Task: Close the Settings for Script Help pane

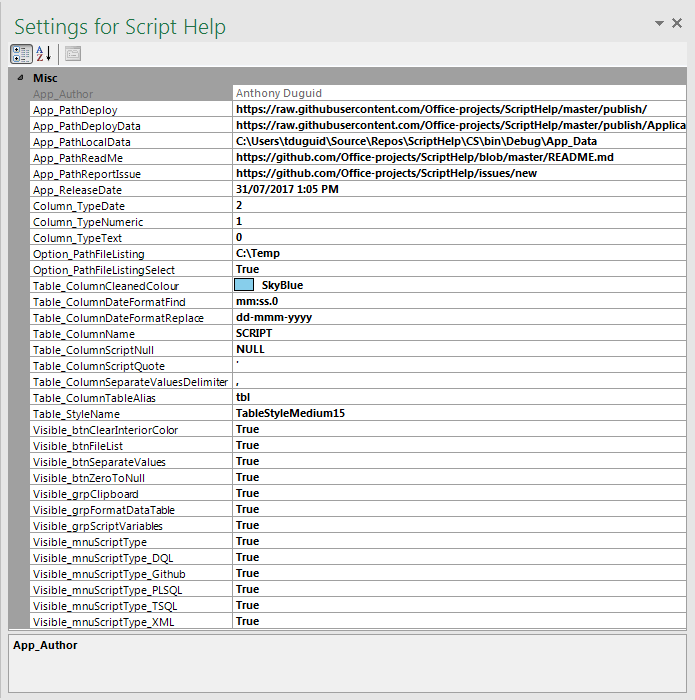Action: point(677,23)
